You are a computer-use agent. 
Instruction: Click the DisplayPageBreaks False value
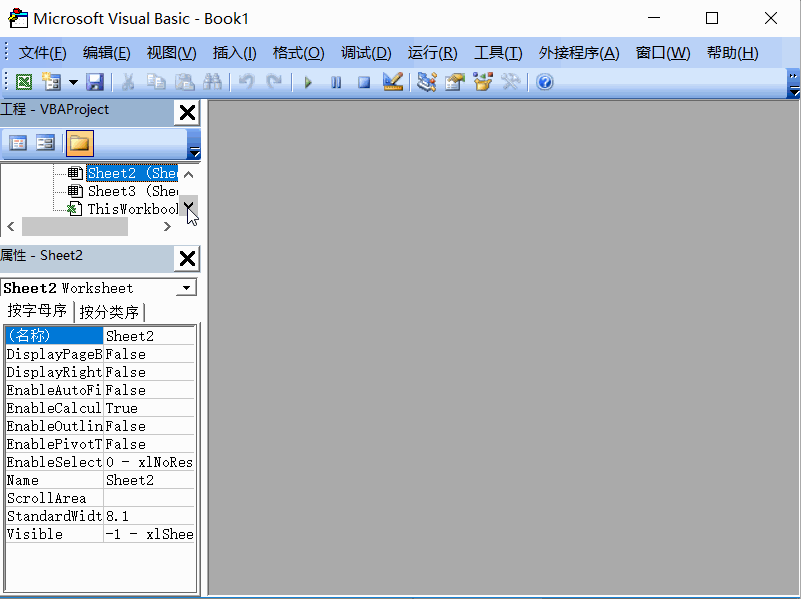point(149,354)
